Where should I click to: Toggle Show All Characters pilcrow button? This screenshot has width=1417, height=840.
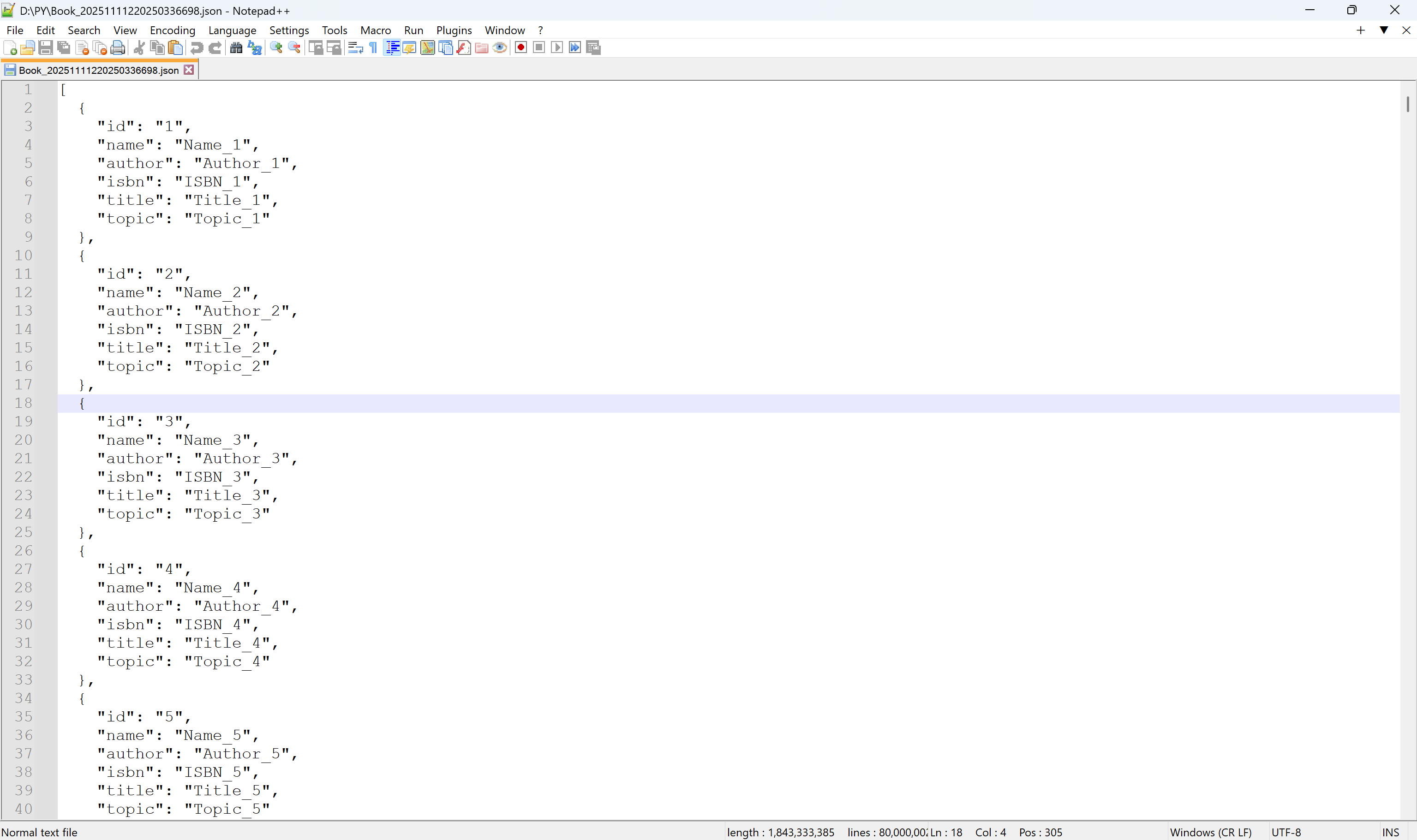373,48
